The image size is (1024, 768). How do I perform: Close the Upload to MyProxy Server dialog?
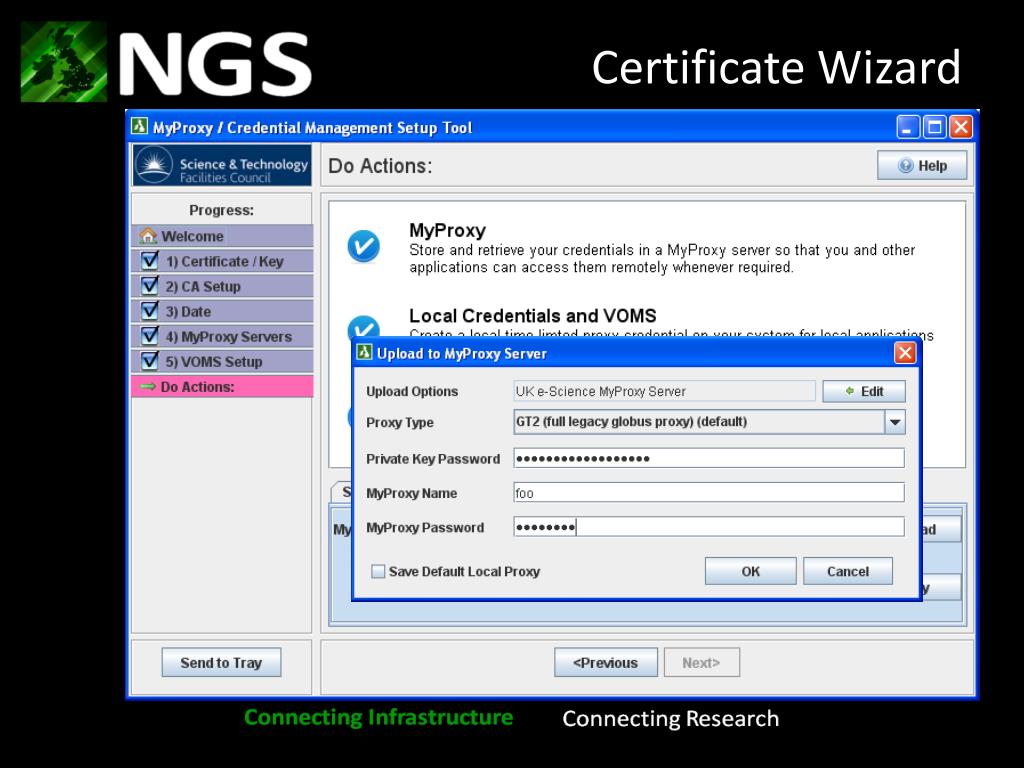[904, 353]
